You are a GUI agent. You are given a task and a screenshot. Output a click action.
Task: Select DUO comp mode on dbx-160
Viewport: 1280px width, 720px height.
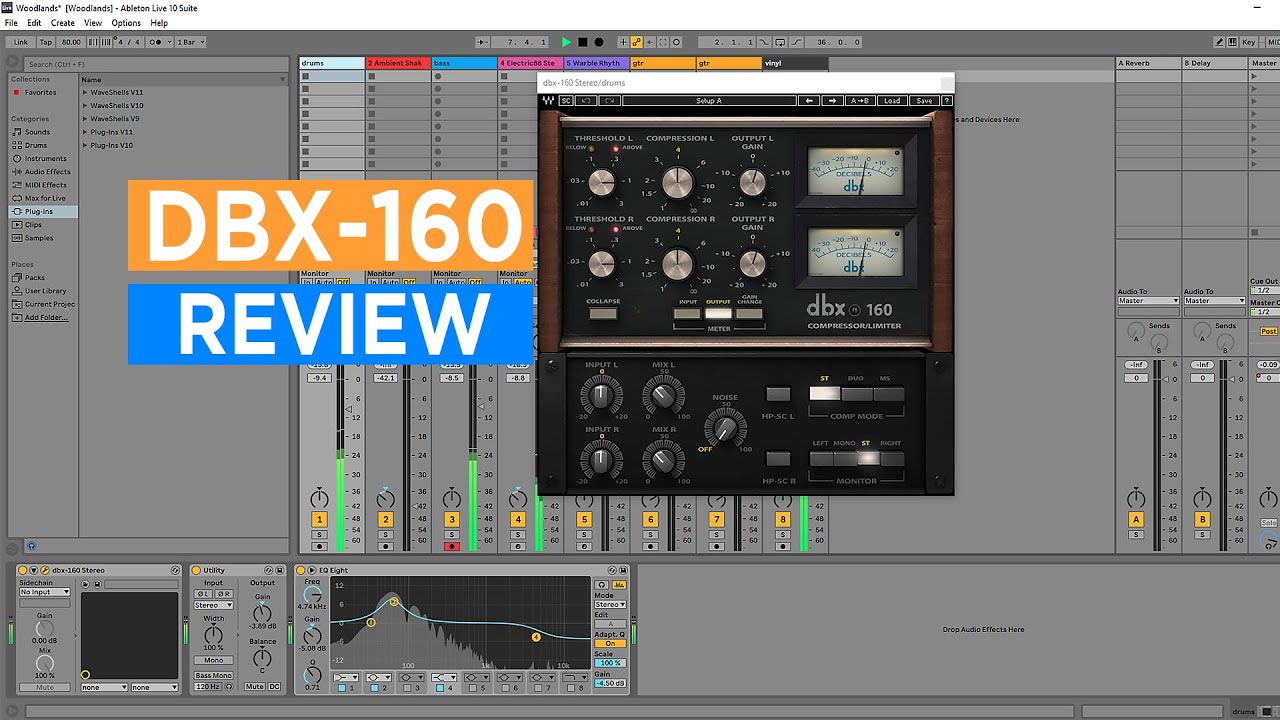click(x=856, y=394)
